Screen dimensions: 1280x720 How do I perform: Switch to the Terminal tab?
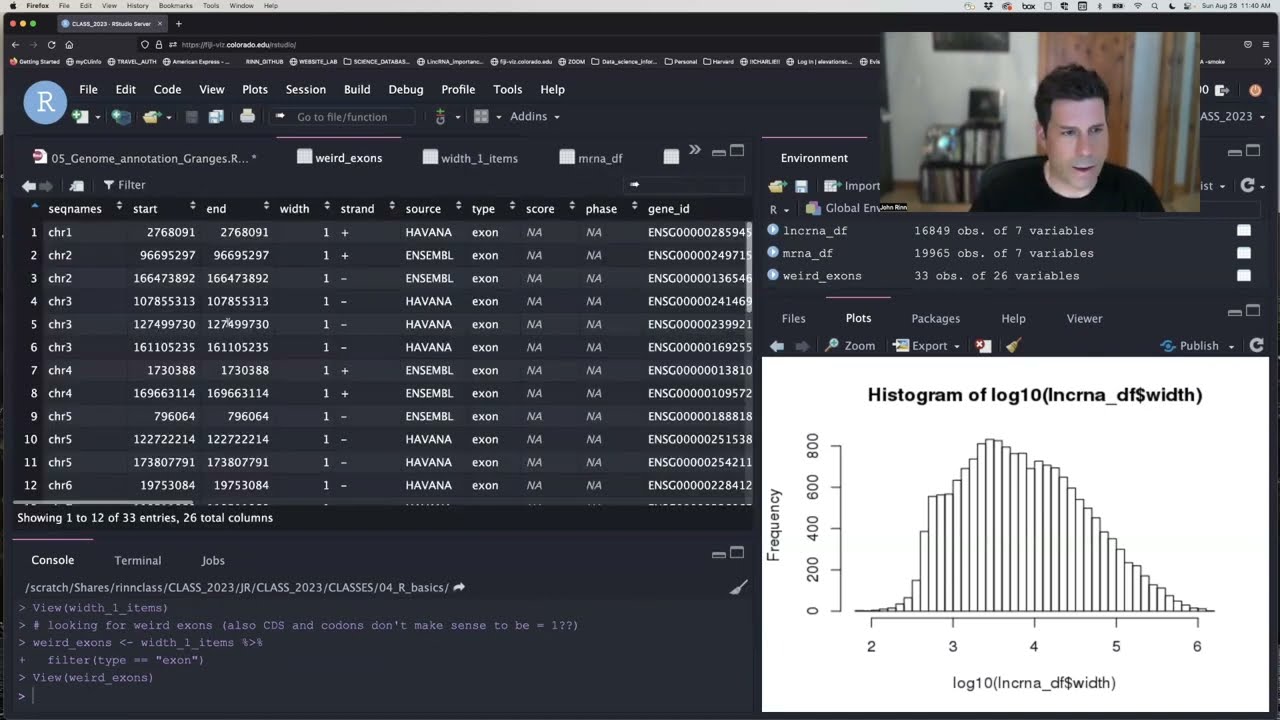(x=138, y=560)
